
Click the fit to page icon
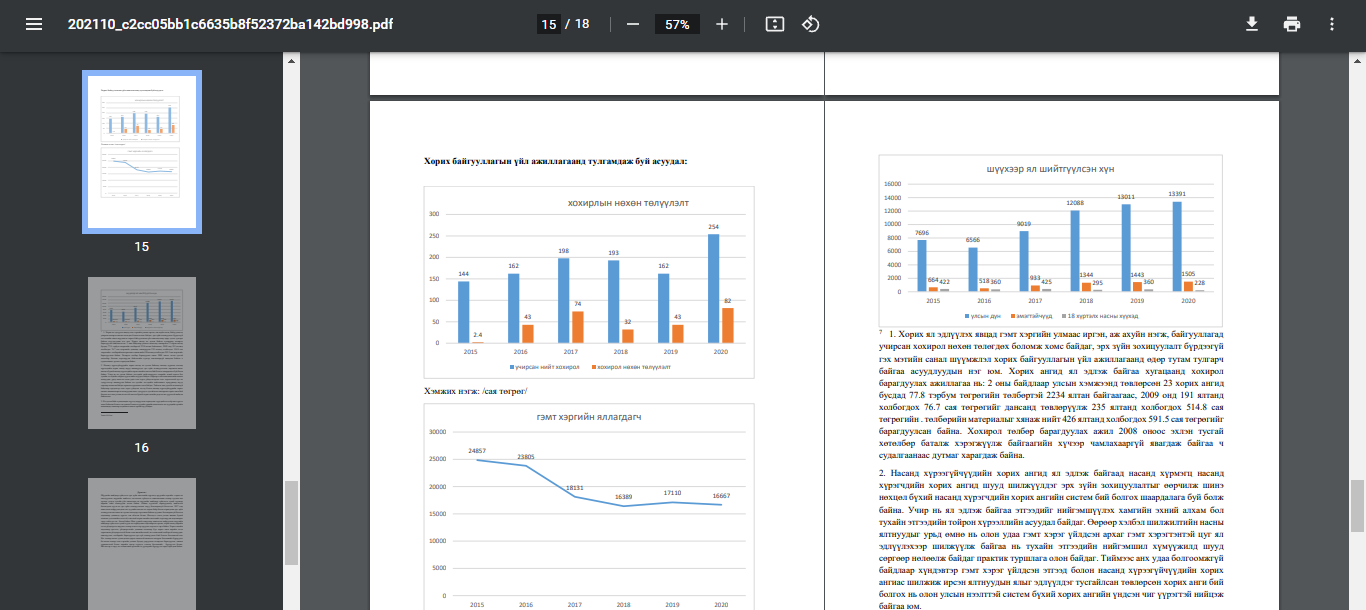pyautogui.click(x=774, y=24)
